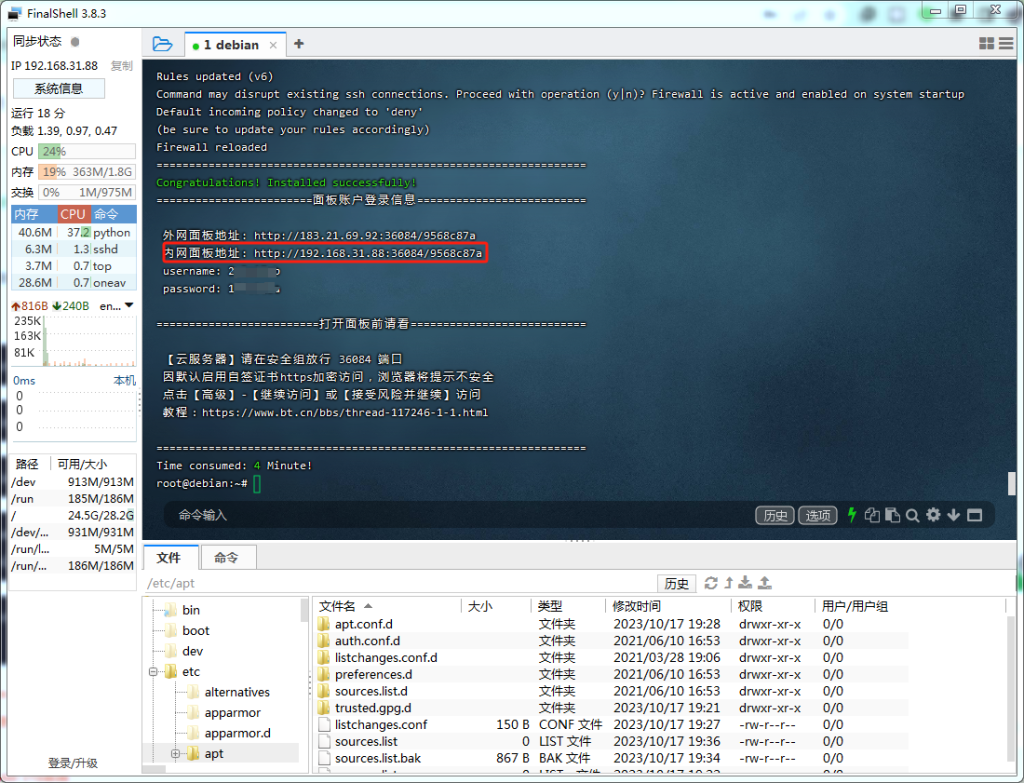Sort files by 用户/用户组 column header

908,606
